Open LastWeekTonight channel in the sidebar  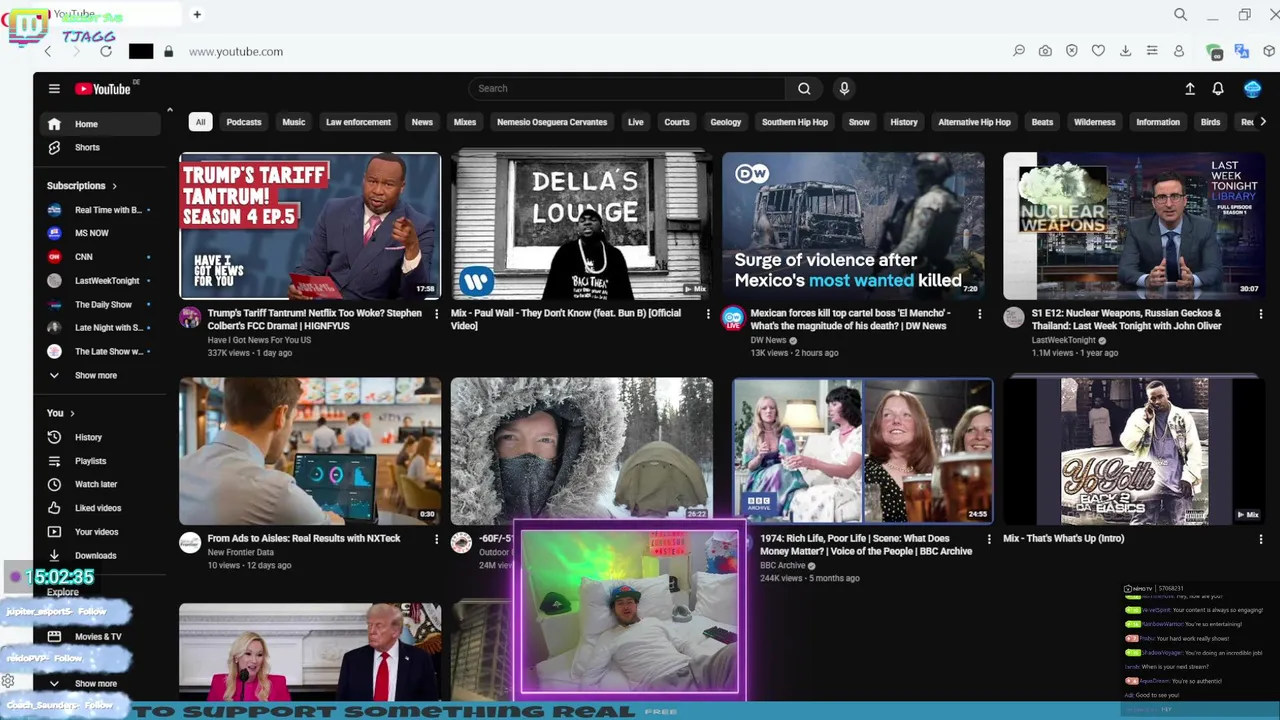tap(100, 281)
